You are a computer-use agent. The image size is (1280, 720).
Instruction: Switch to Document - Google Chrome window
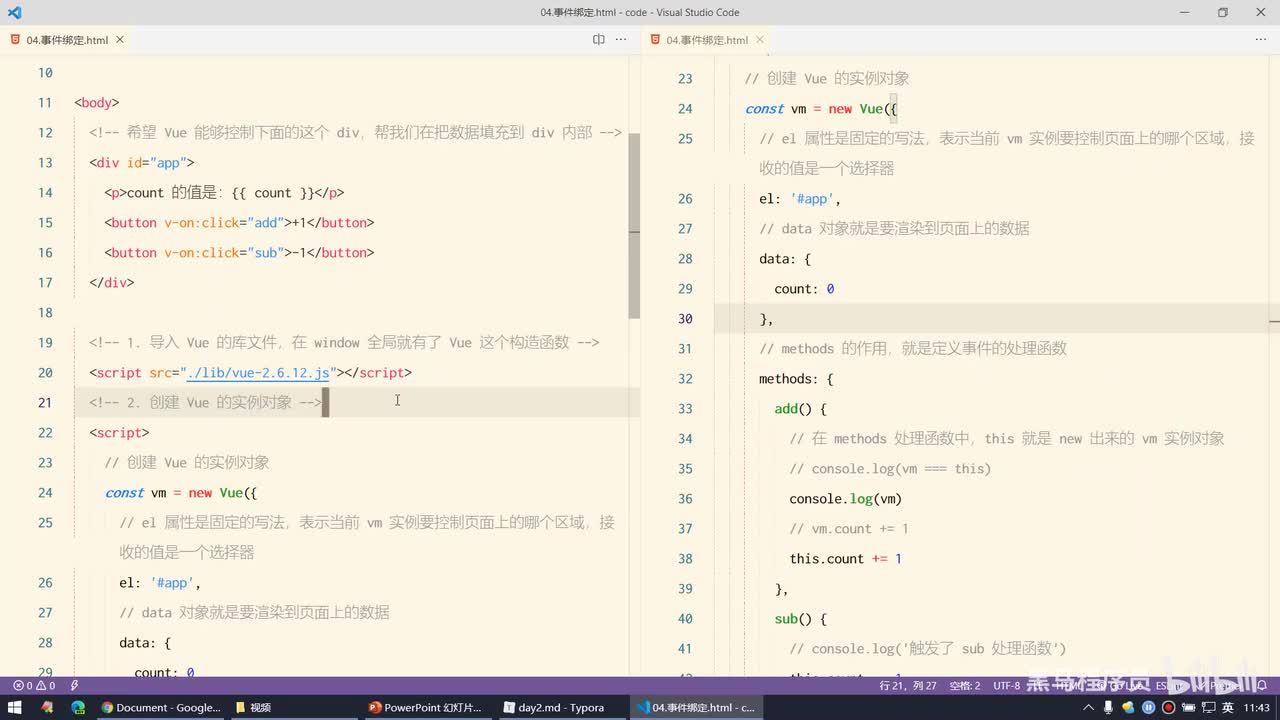[161, 707]
